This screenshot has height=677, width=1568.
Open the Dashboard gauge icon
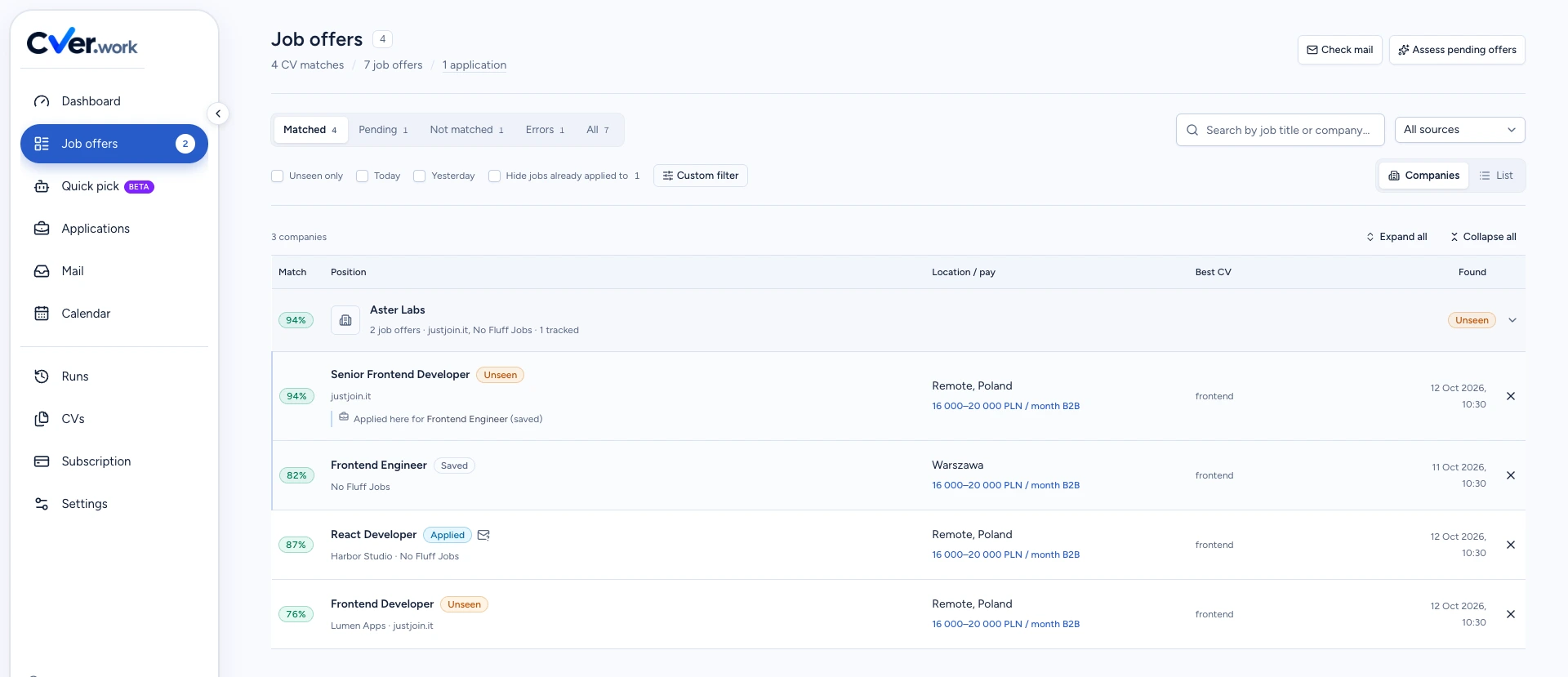click(x=42, y=101)
